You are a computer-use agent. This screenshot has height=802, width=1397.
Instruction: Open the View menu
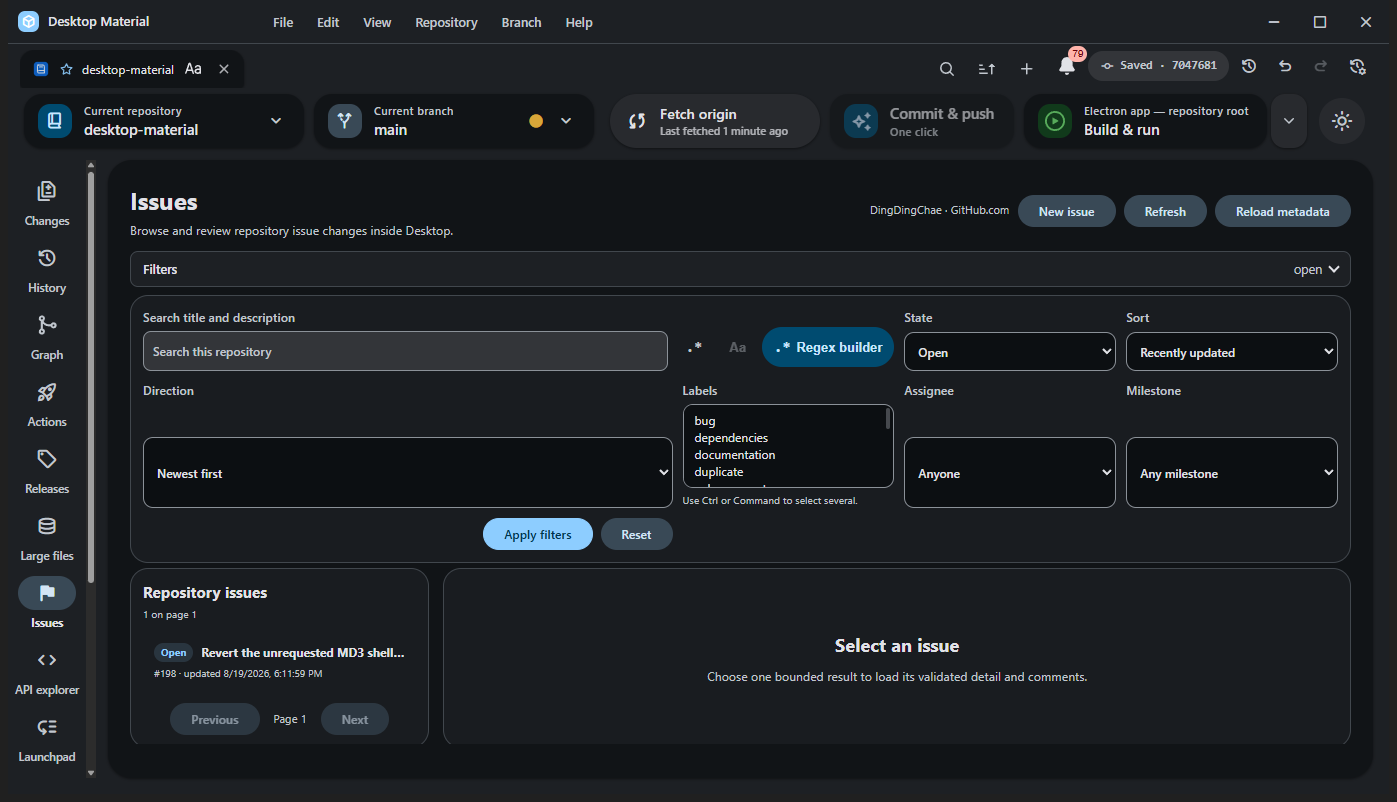pyautogui.click(x=377, y=22)
